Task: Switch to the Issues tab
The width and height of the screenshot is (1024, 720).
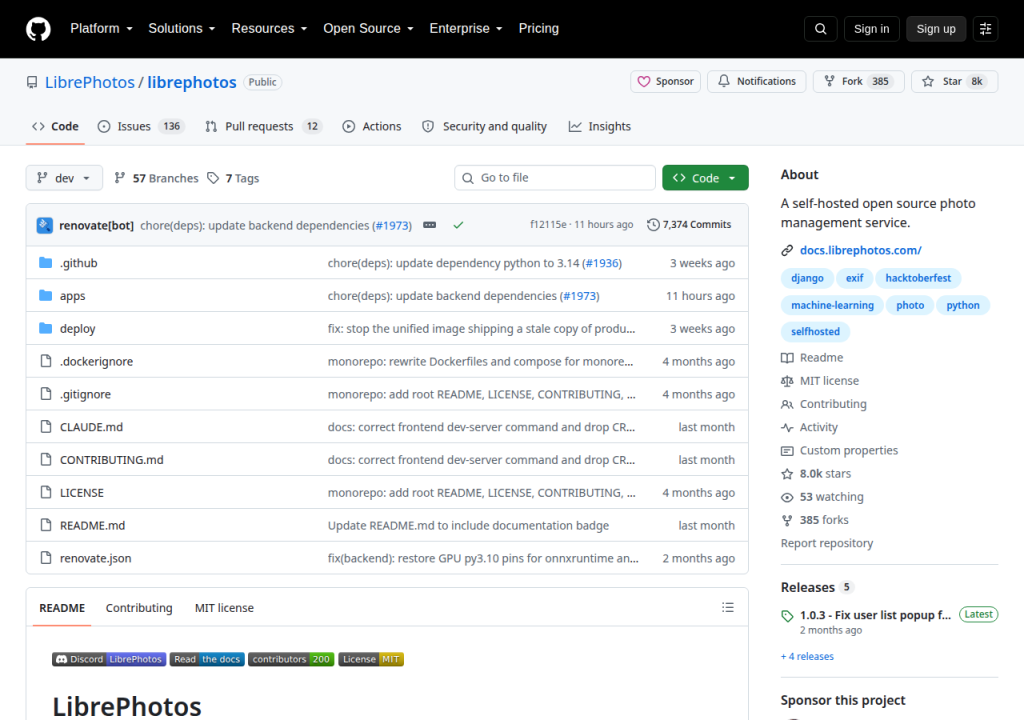Action: click(x=141, y=127)
